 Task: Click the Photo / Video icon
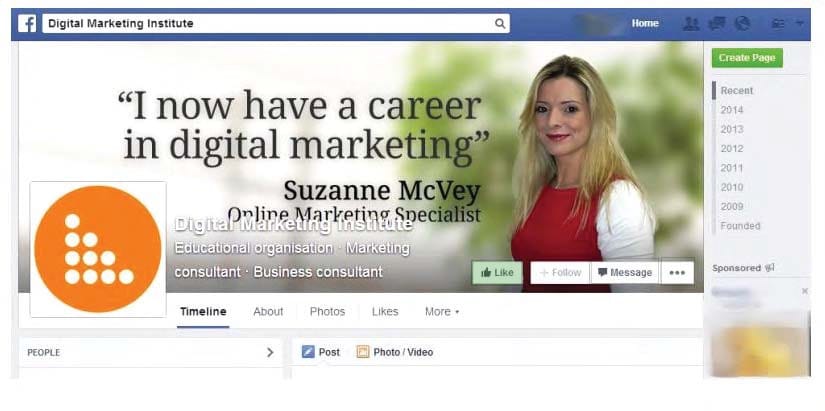coord(363,352)
